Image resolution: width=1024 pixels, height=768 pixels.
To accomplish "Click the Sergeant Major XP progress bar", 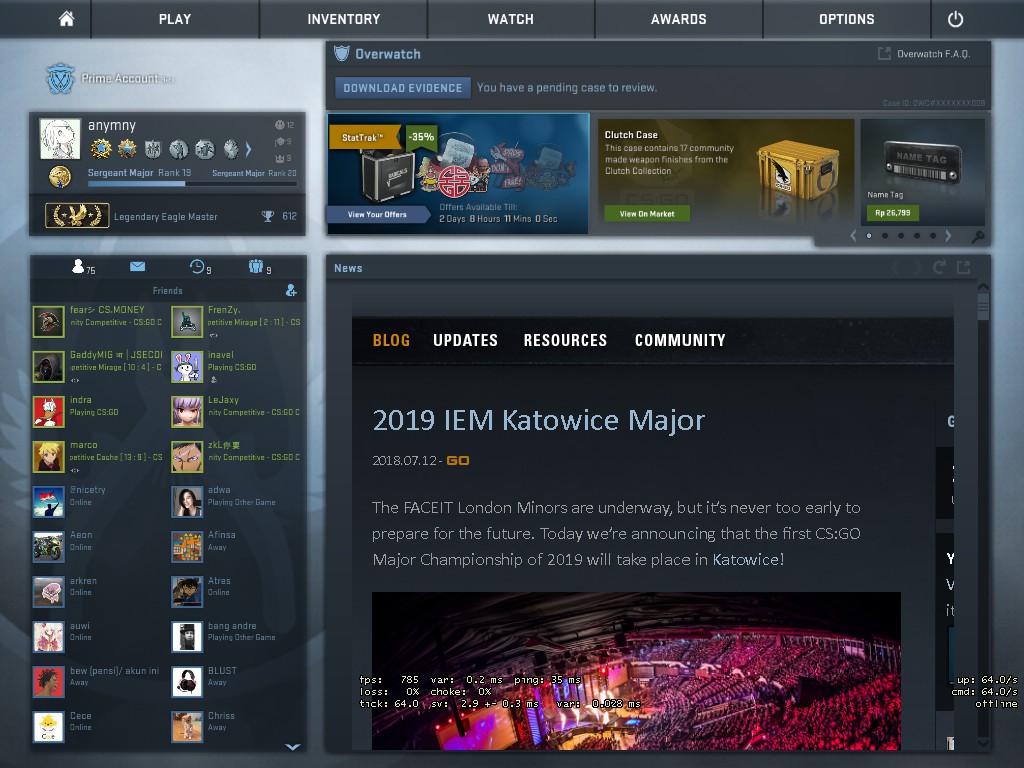I will [x=192, y=184].
